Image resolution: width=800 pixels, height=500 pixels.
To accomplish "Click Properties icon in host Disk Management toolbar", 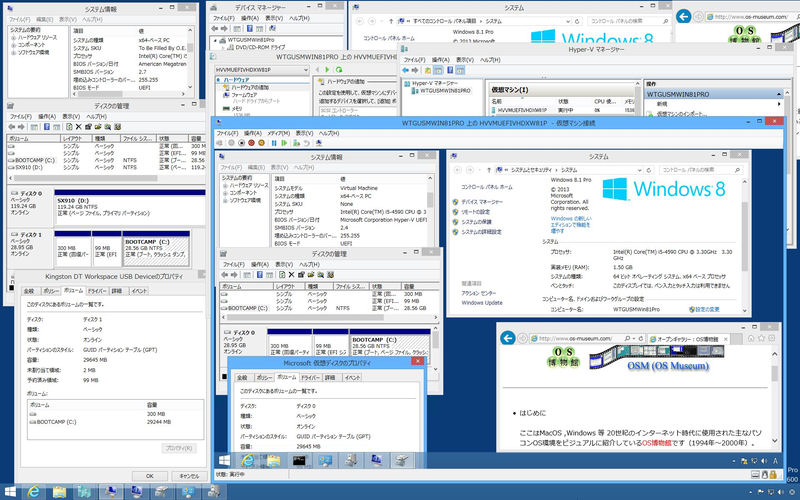I will click(88, 127).
